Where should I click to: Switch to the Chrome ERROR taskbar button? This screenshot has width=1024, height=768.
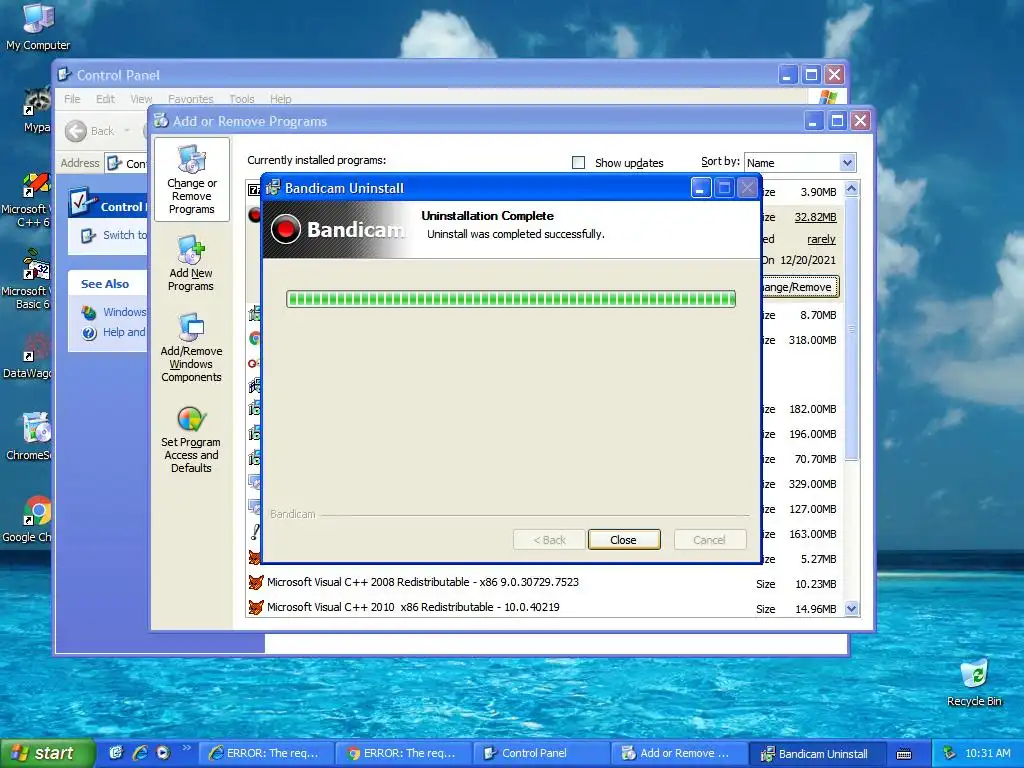(402, 753)
